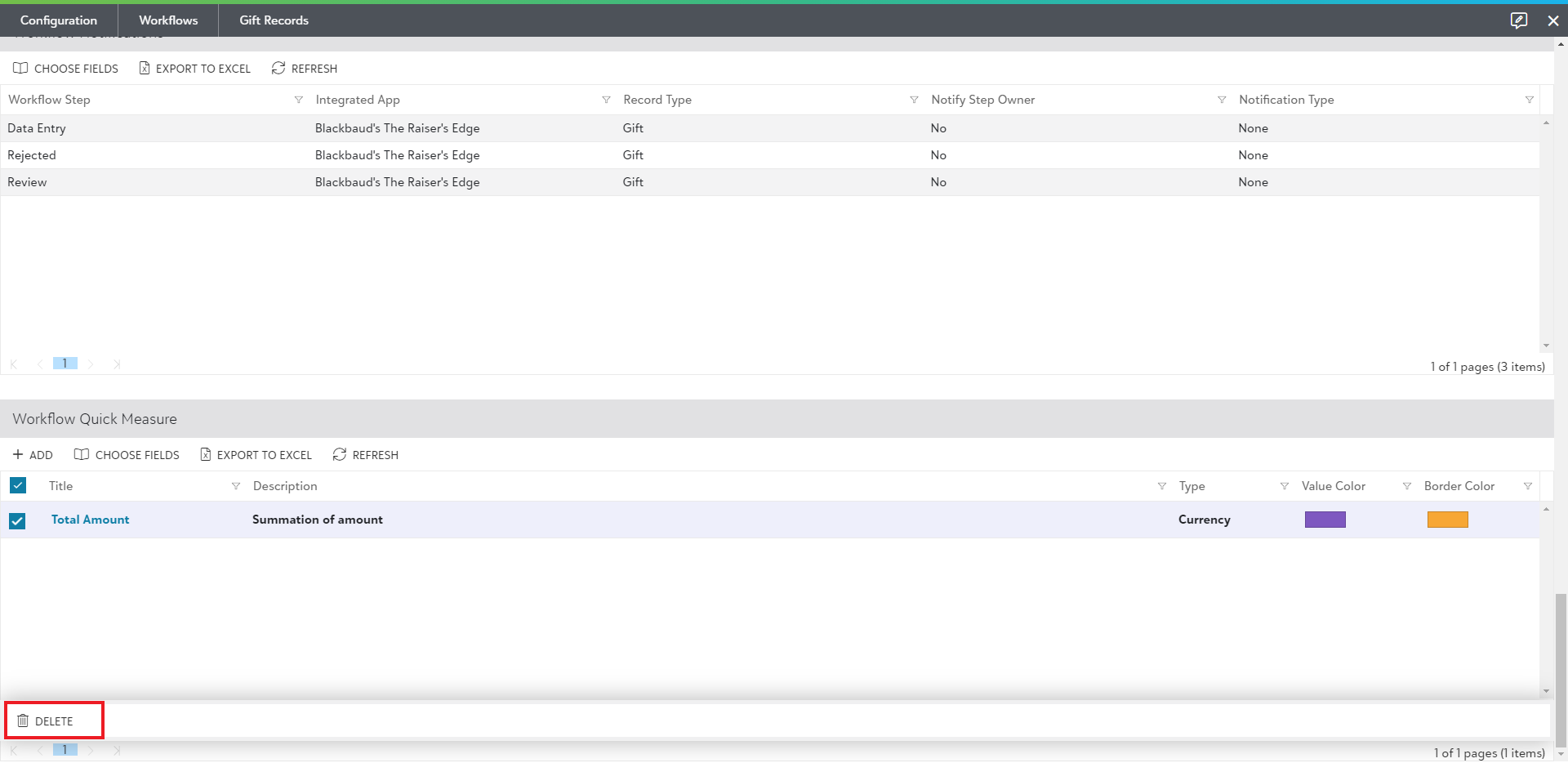Toggle the select-all checkbox in Title header
Viewport: 1568px width, 763px height.
pyautogui.click(x=18, y=486)
